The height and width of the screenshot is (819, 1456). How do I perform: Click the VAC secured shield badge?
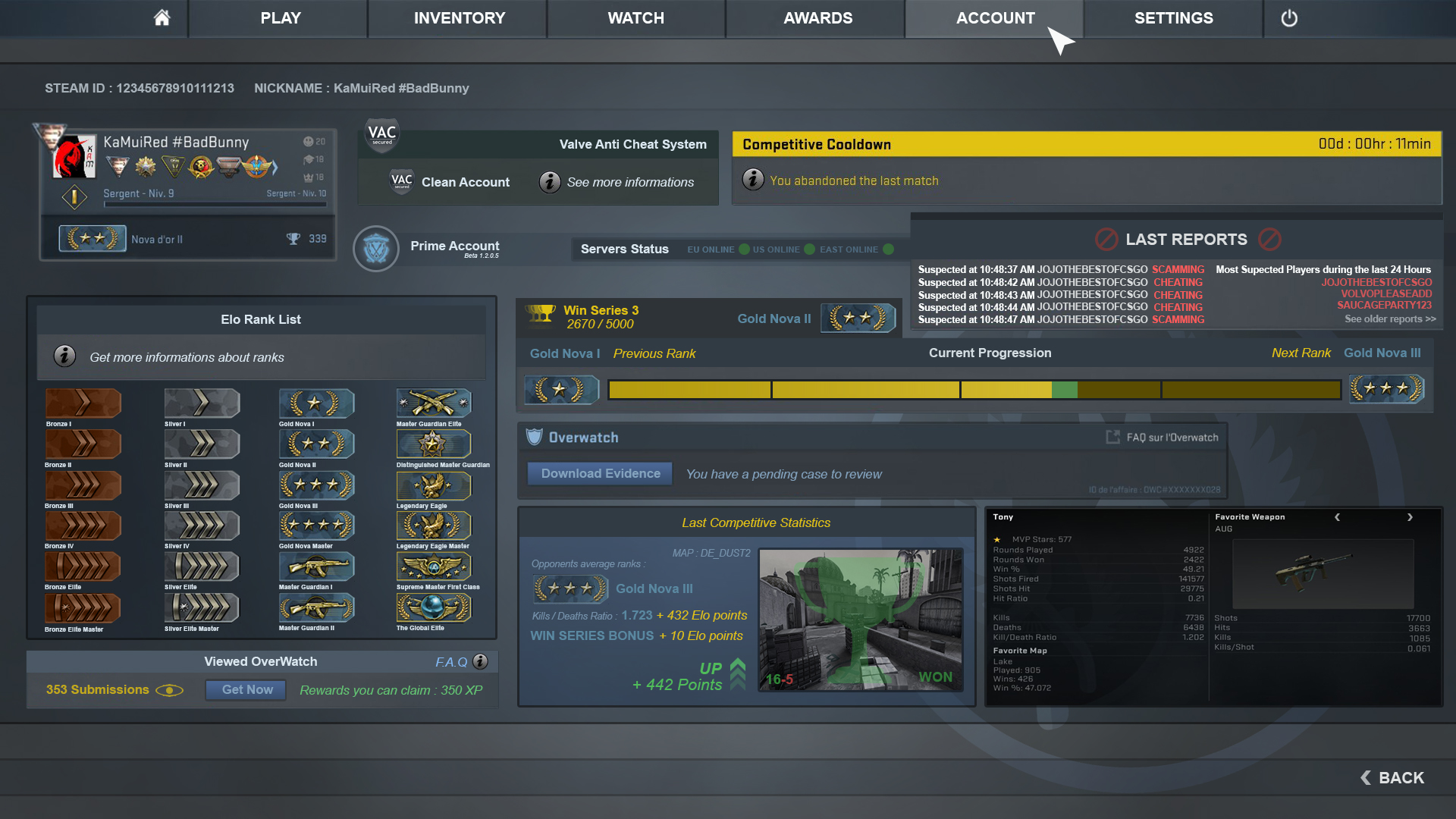[382, 136]
